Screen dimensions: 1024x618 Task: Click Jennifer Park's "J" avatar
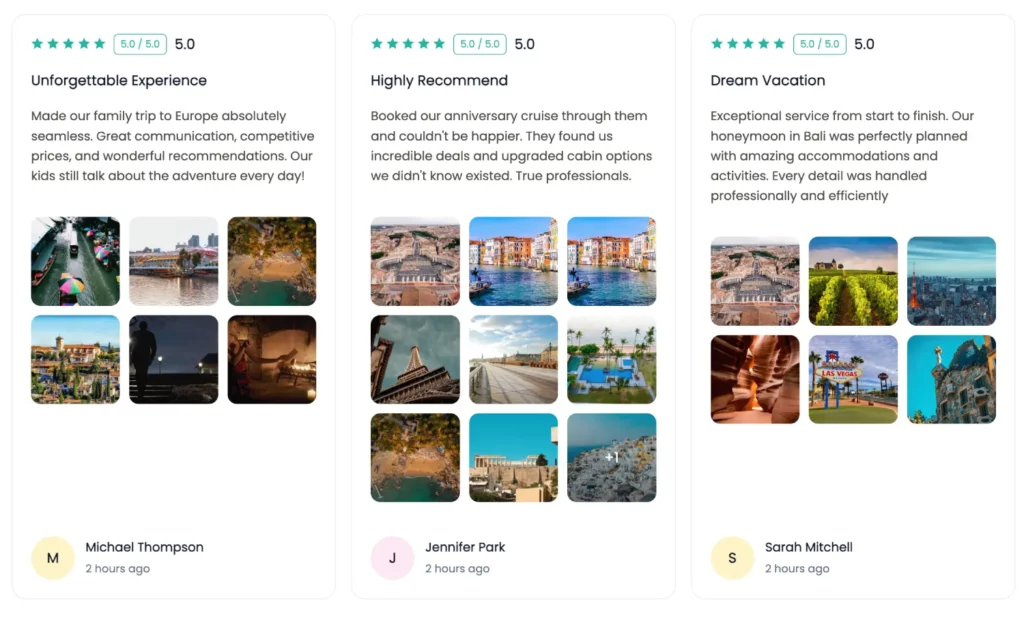tap(392, 558)
